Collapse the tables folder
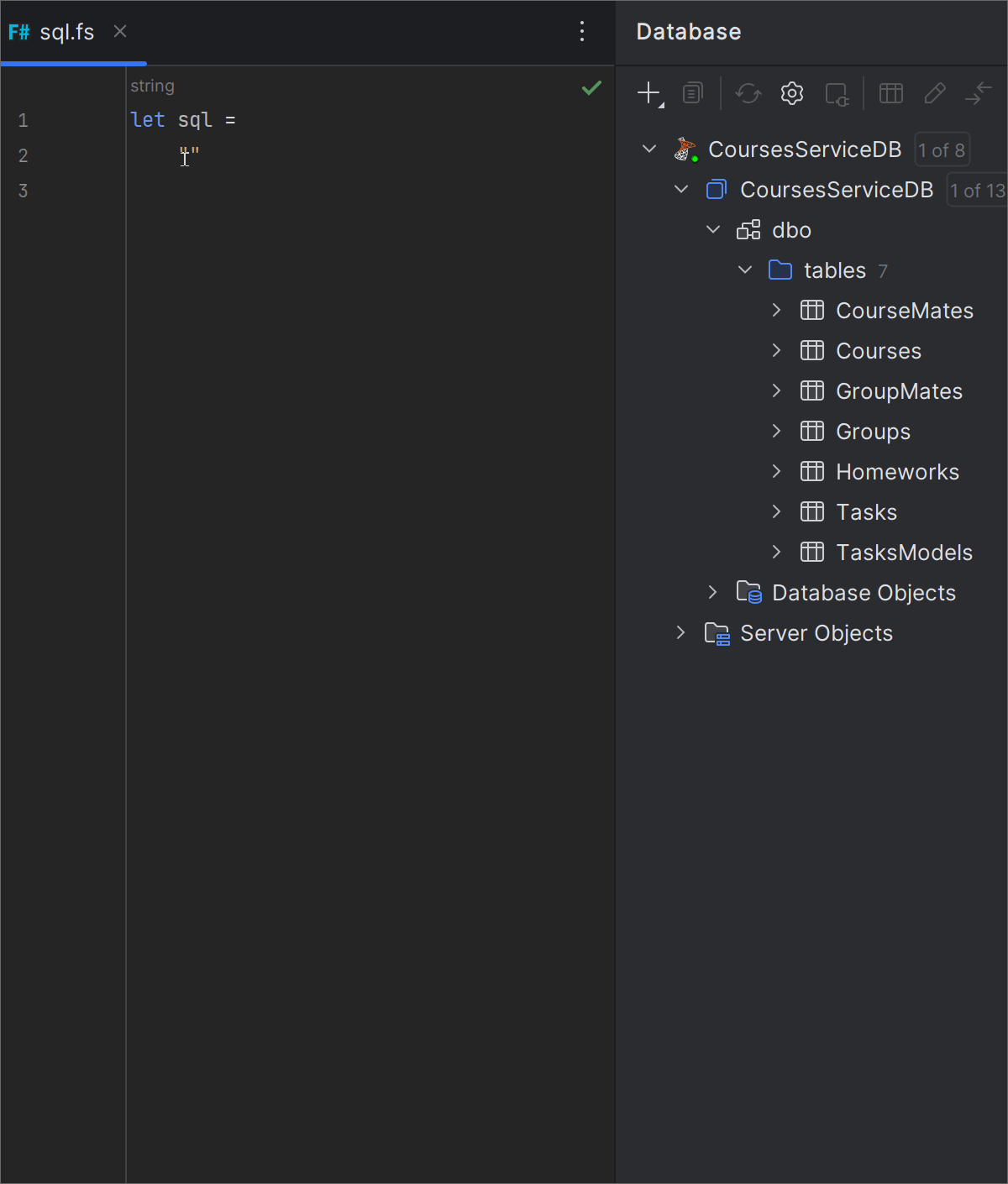Viewport: 1008px width, 1184px height. [x=745, y=270]
